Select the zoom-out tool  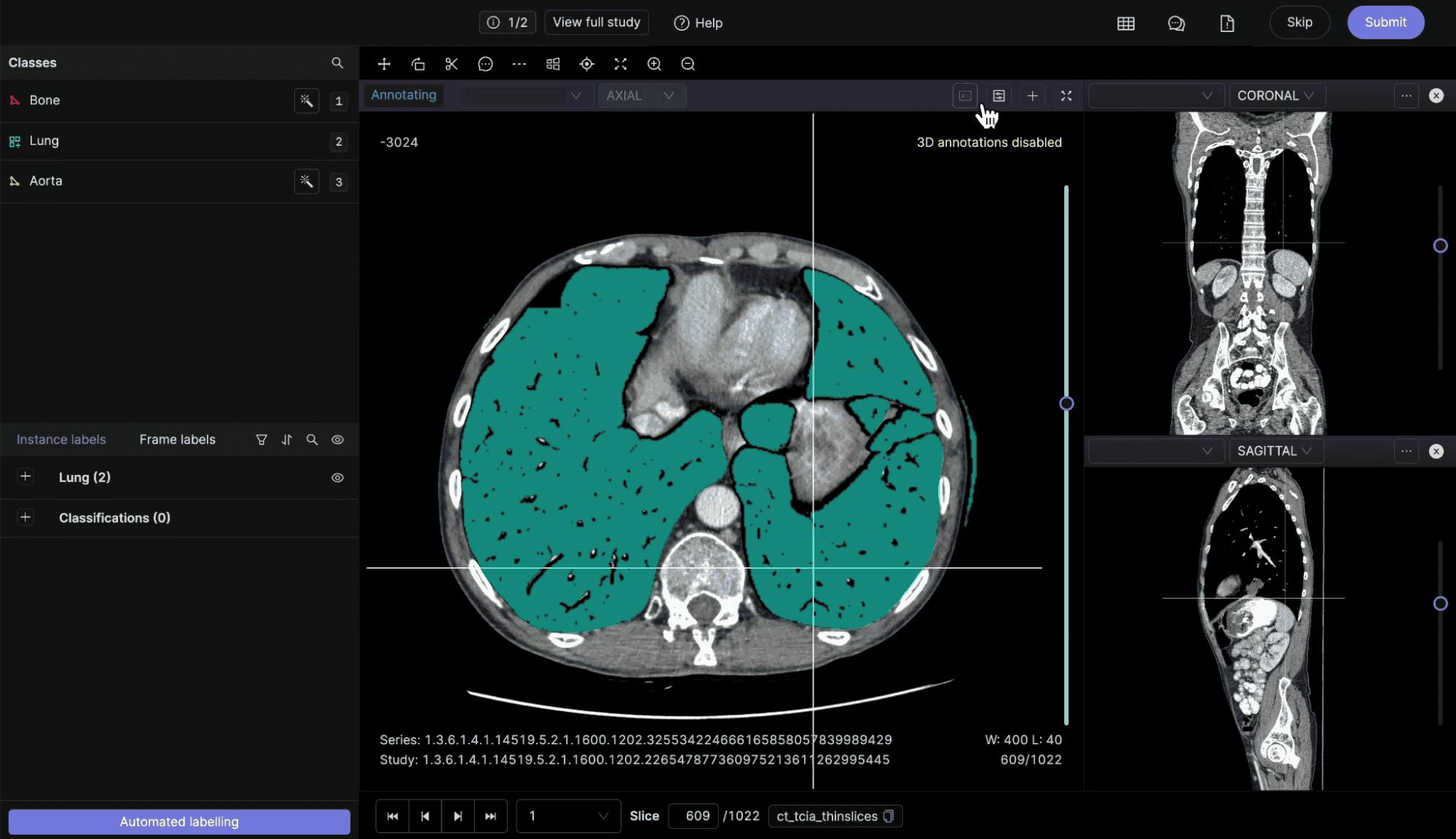(688, 63)
